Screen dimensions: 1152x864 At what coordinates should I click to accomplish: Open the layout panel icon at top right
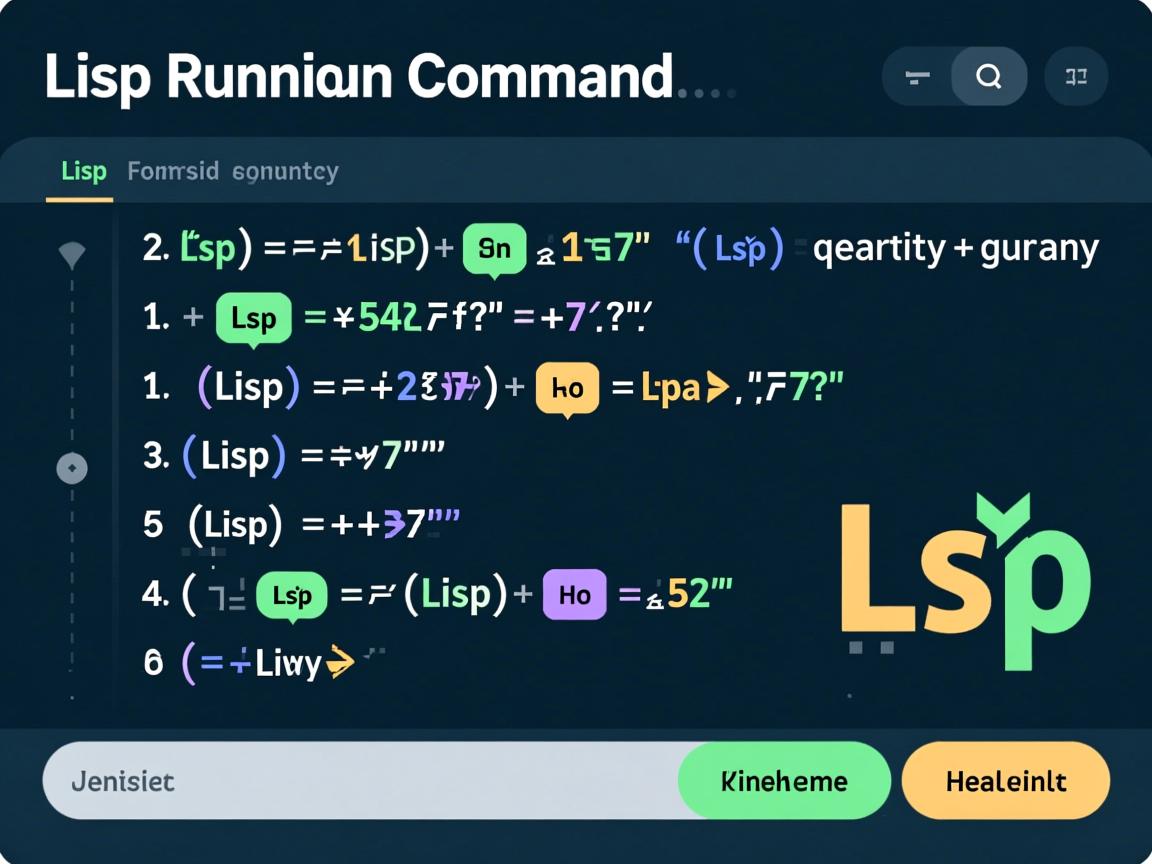1076,76
